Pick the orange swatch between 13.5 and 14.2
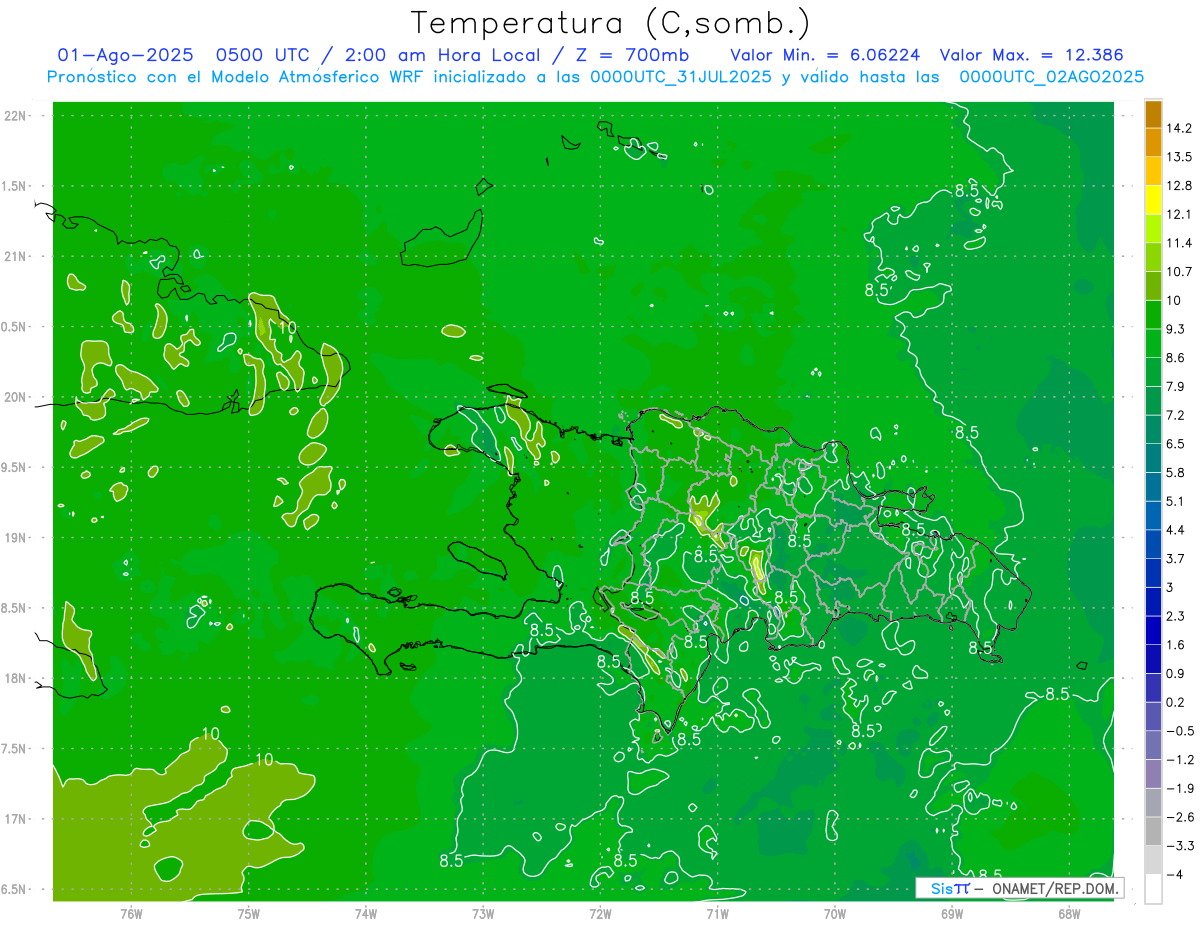Viewport: 1200px width, 927px height. click(1153, 142)
